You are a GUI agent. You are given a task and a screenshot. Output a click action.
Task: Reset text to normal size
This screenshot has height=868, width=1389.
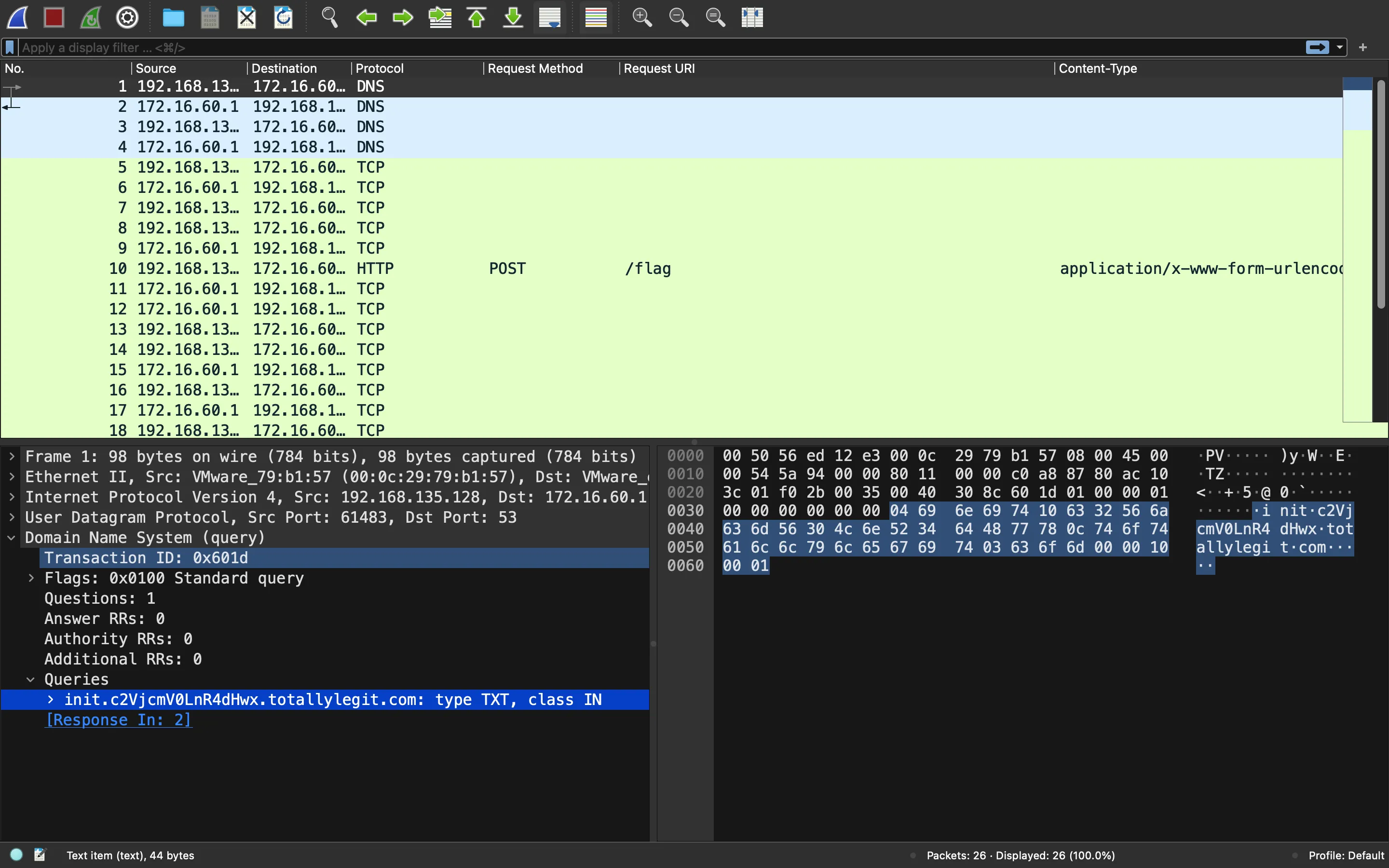click(x=715, y=17)
